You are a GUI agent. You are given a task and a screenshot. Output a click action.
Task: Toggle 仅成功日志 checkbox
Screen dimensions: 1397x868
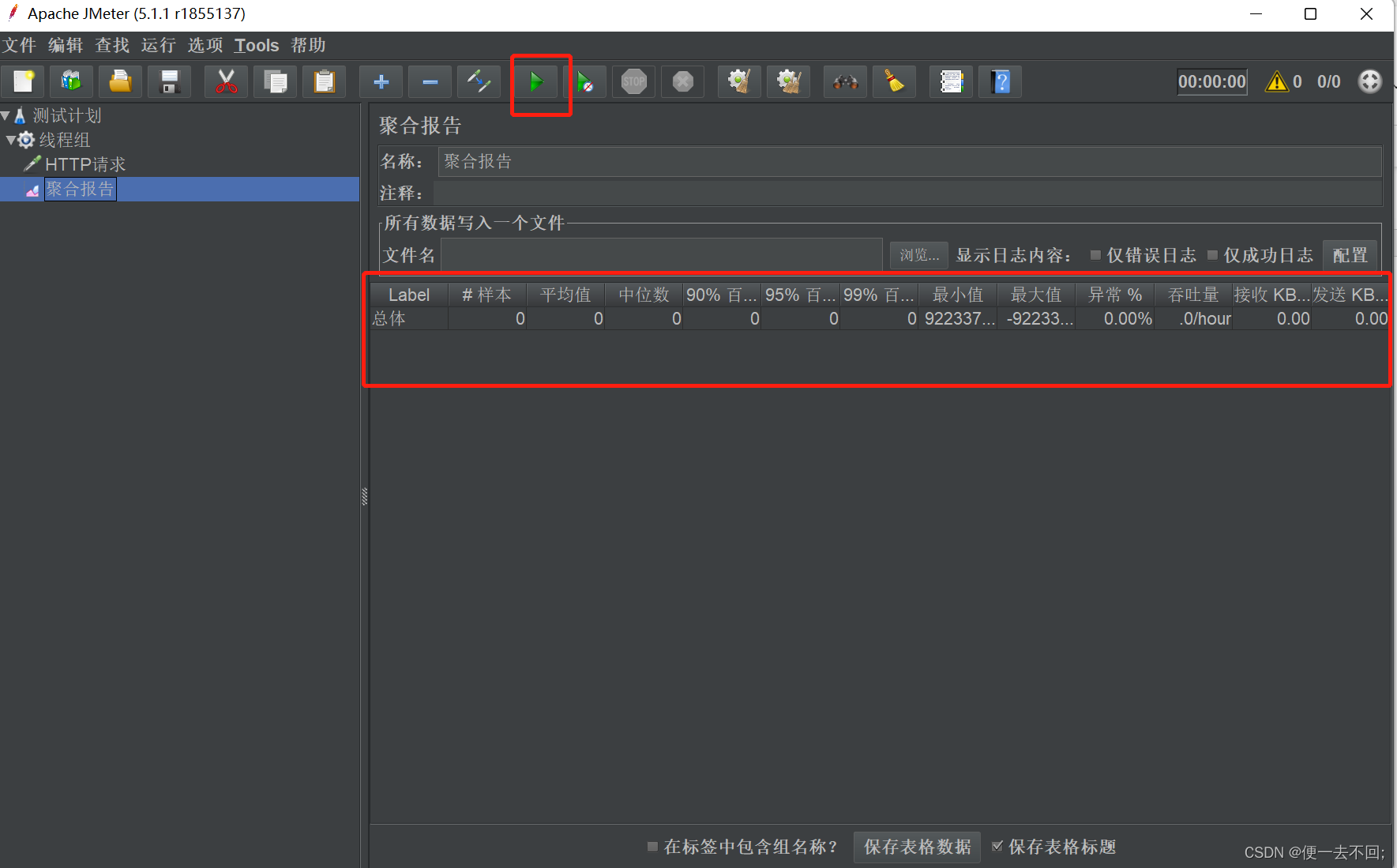[x=1212, y=254]
